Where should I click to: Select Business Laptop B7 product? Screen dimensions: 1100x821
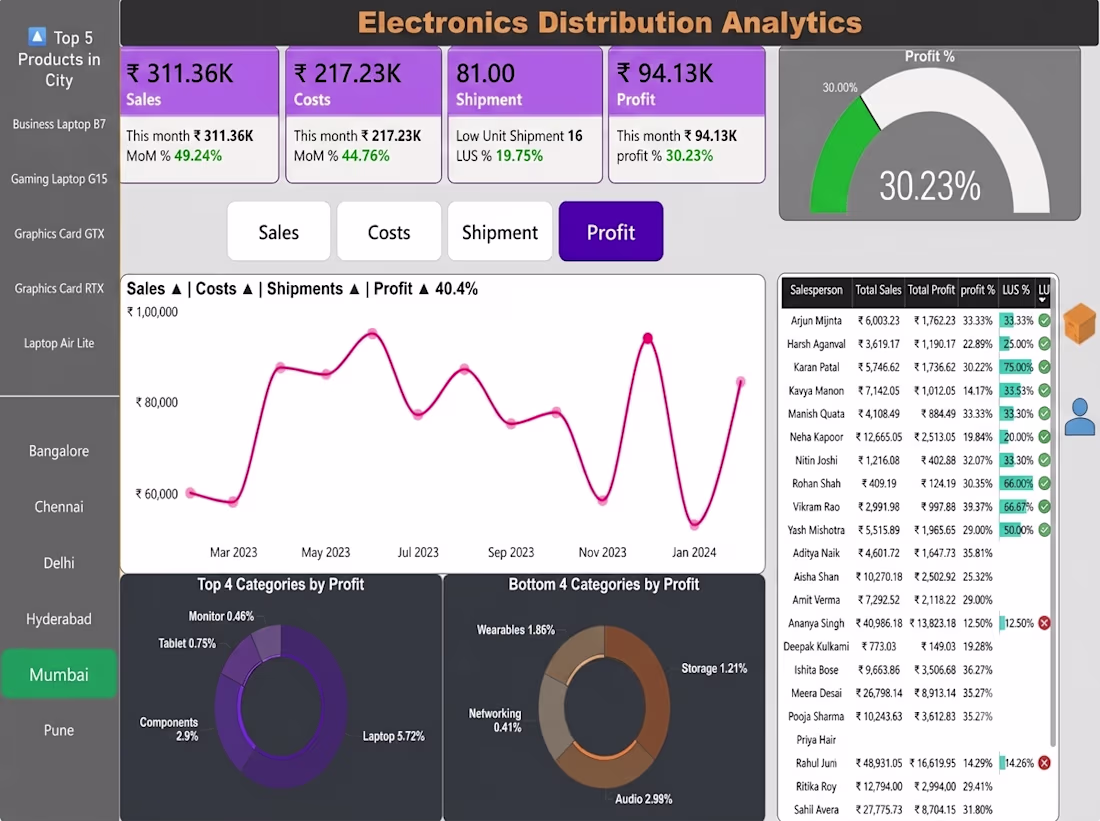(x=59, y=124)
